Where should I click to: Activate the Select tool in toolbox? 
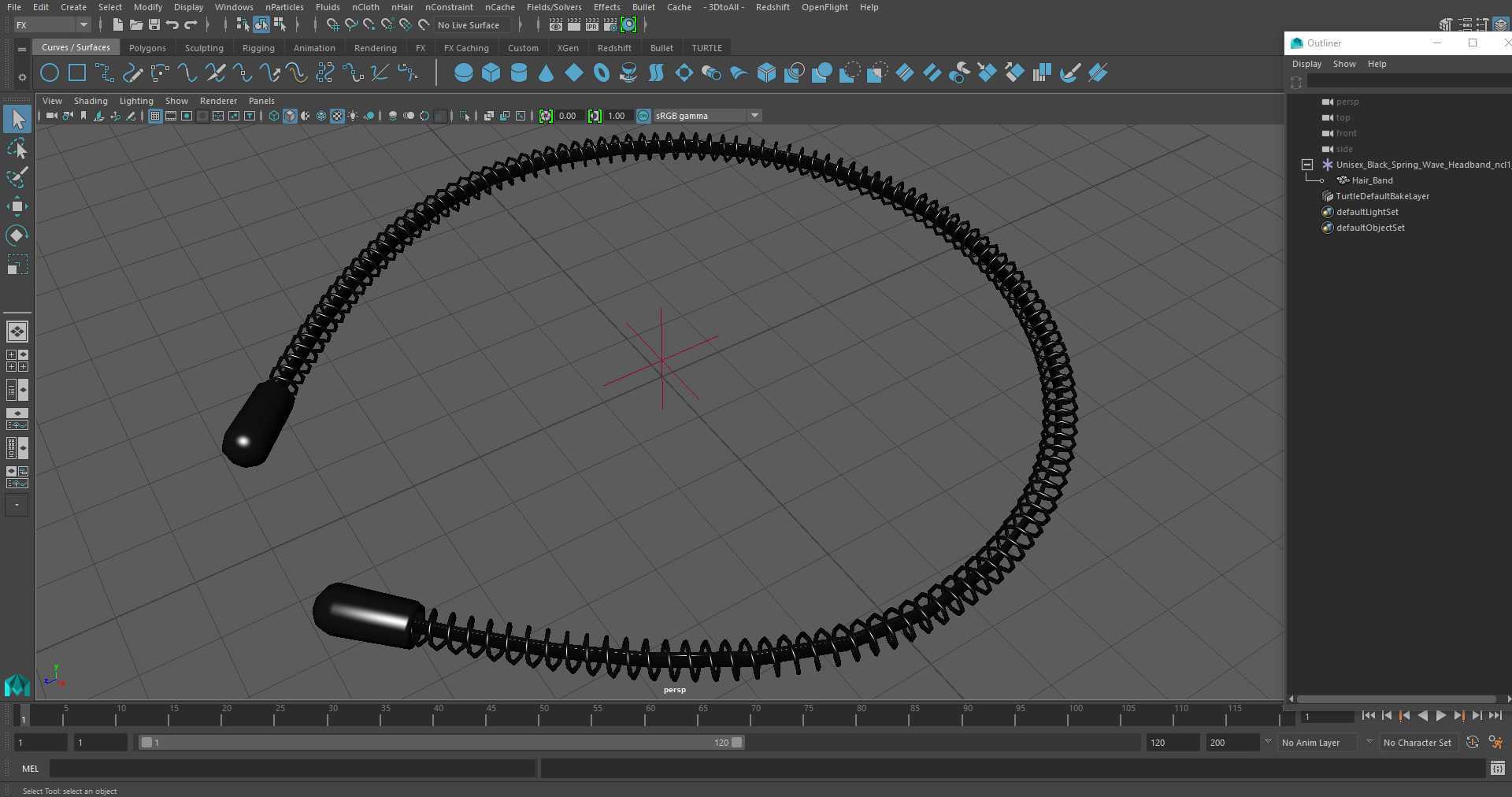(17, 119)
